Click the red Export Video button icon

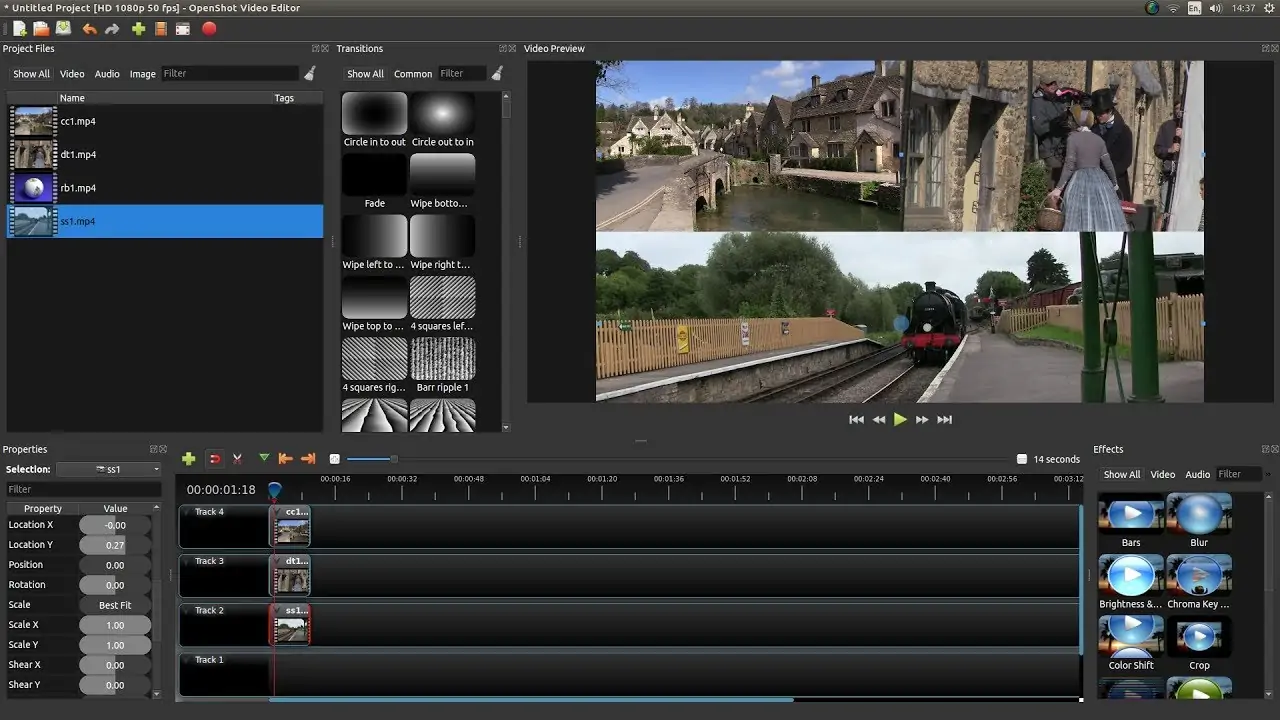click(x=209, y=29)
